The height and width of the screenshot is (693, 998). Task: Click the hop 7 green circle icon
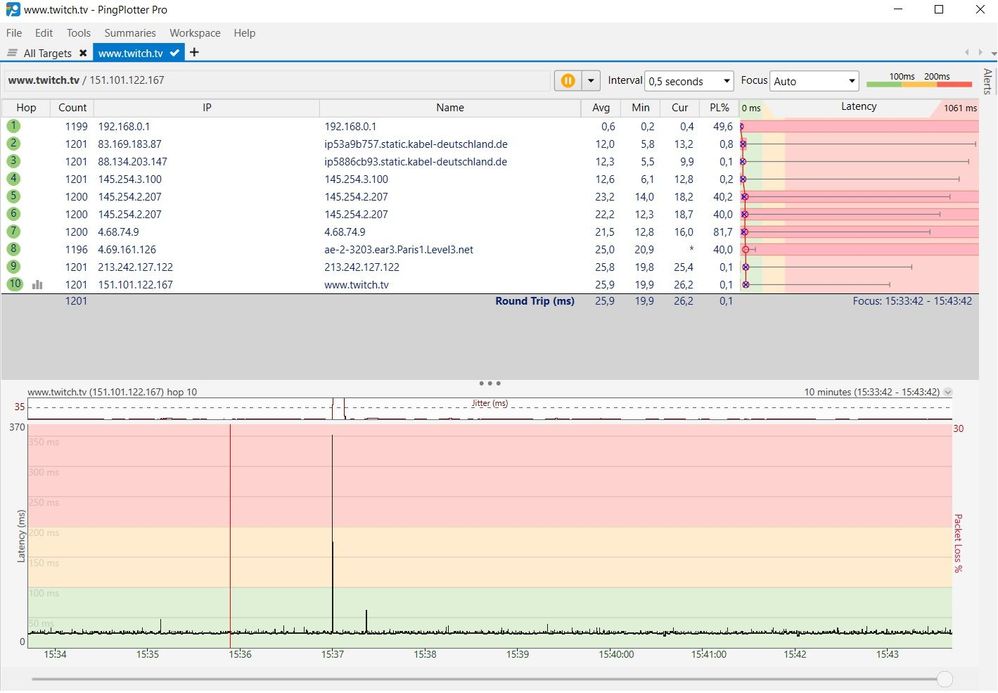tap(13, 232)
